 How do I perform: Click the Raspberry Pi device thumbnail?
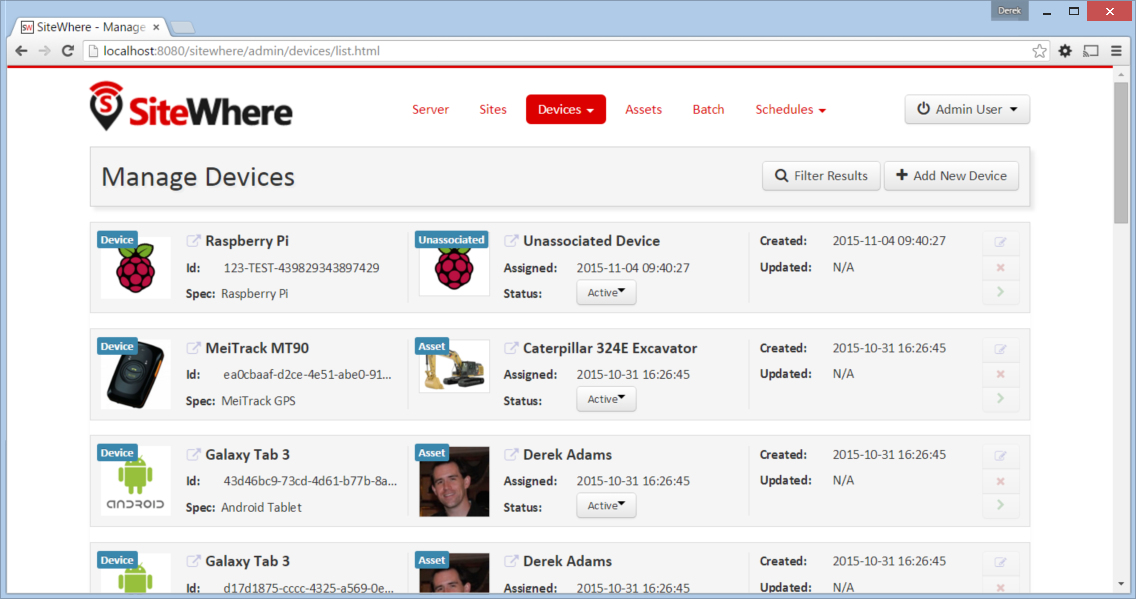tap(135, 267)
